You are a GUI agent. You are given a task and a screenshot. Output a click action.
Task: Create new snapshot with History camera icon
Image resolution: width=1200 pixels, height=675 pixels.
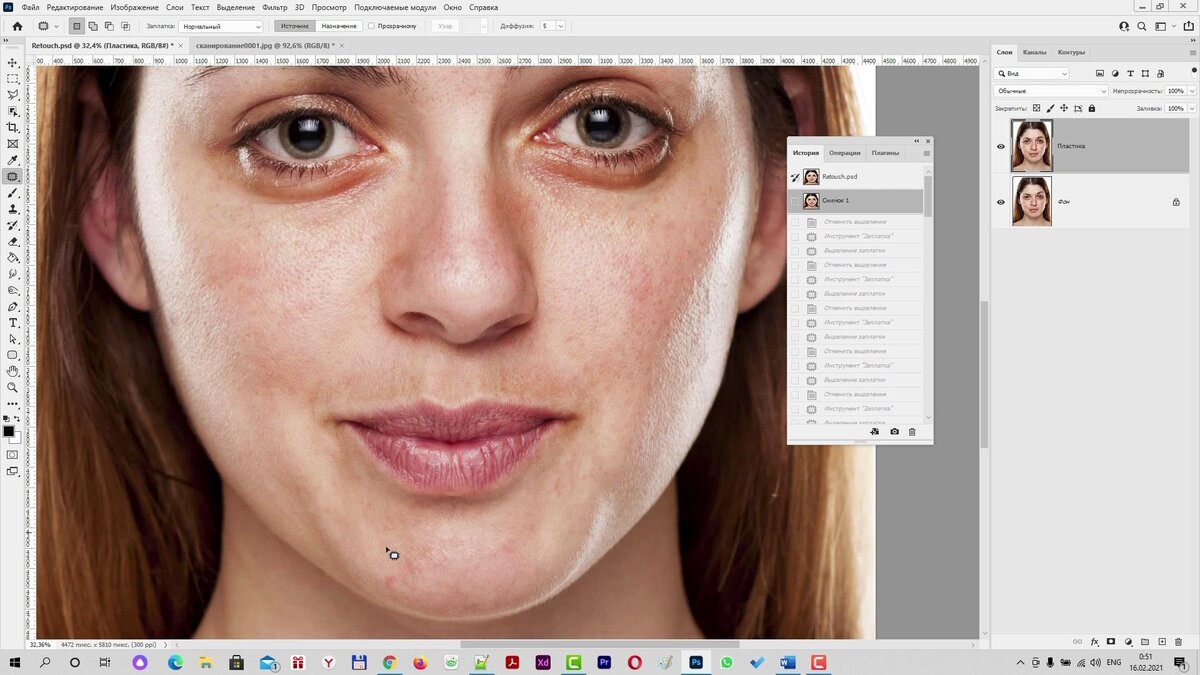[894, 432]
